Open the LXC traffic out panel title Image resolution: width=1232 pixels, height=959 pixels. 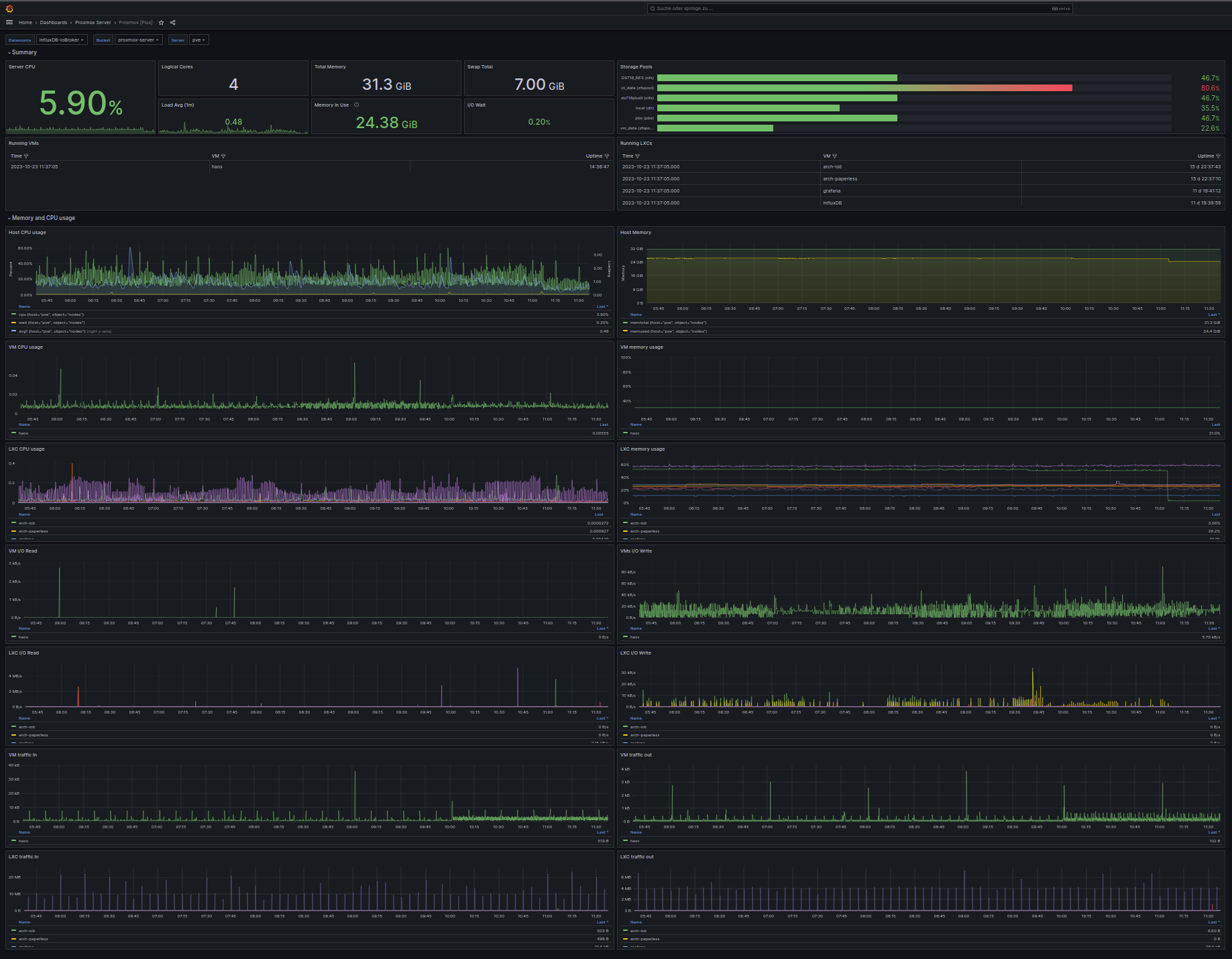click(637, 857)
